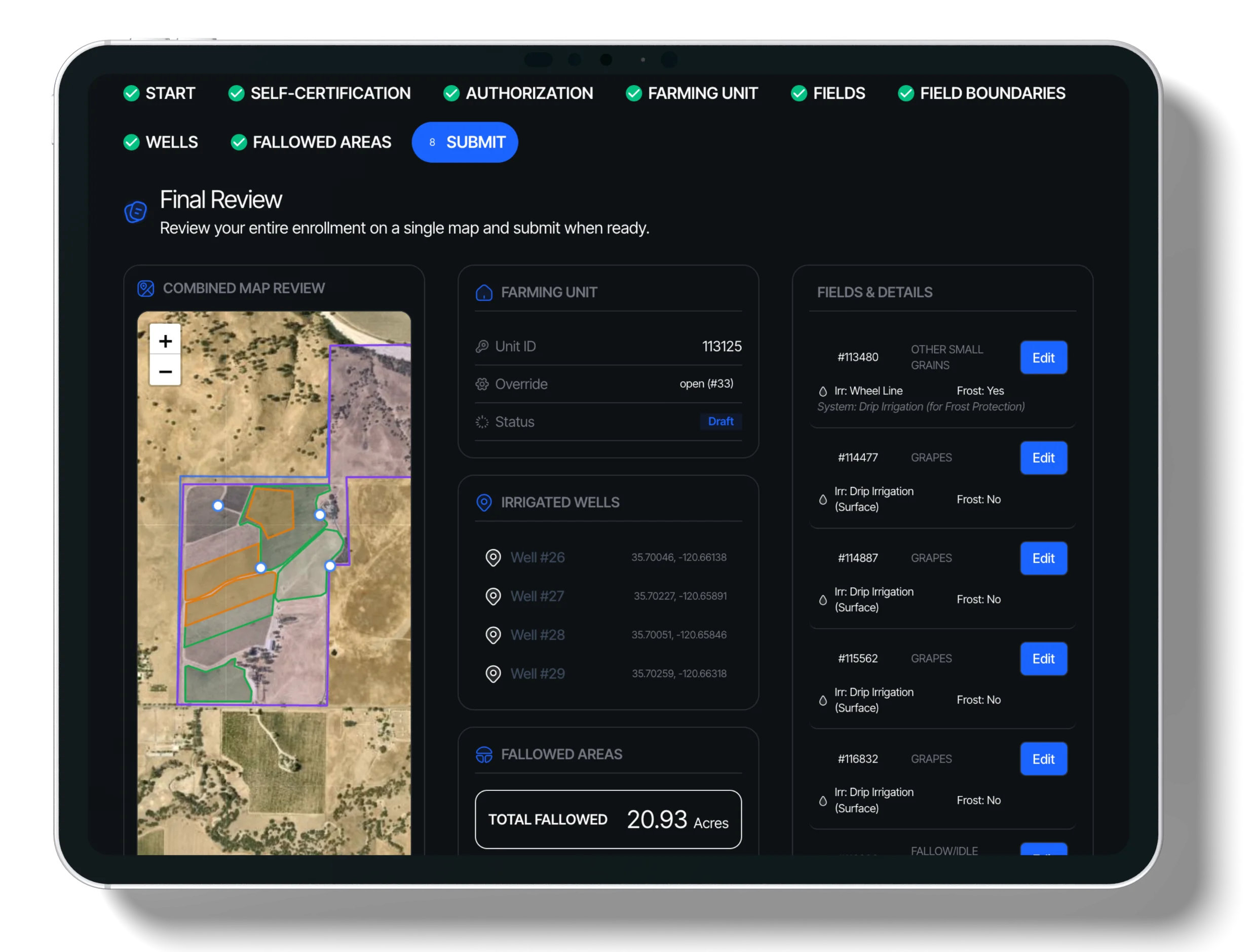Click the Combined Map Review icon
This screenshot has height=952, width=1252.
click(145, 288)
